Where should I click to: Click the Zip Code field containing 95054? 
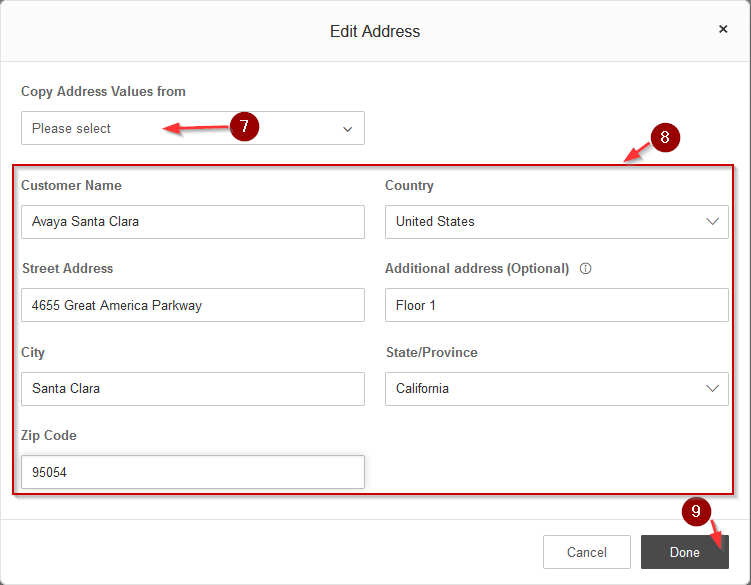[x=193, y=472]
